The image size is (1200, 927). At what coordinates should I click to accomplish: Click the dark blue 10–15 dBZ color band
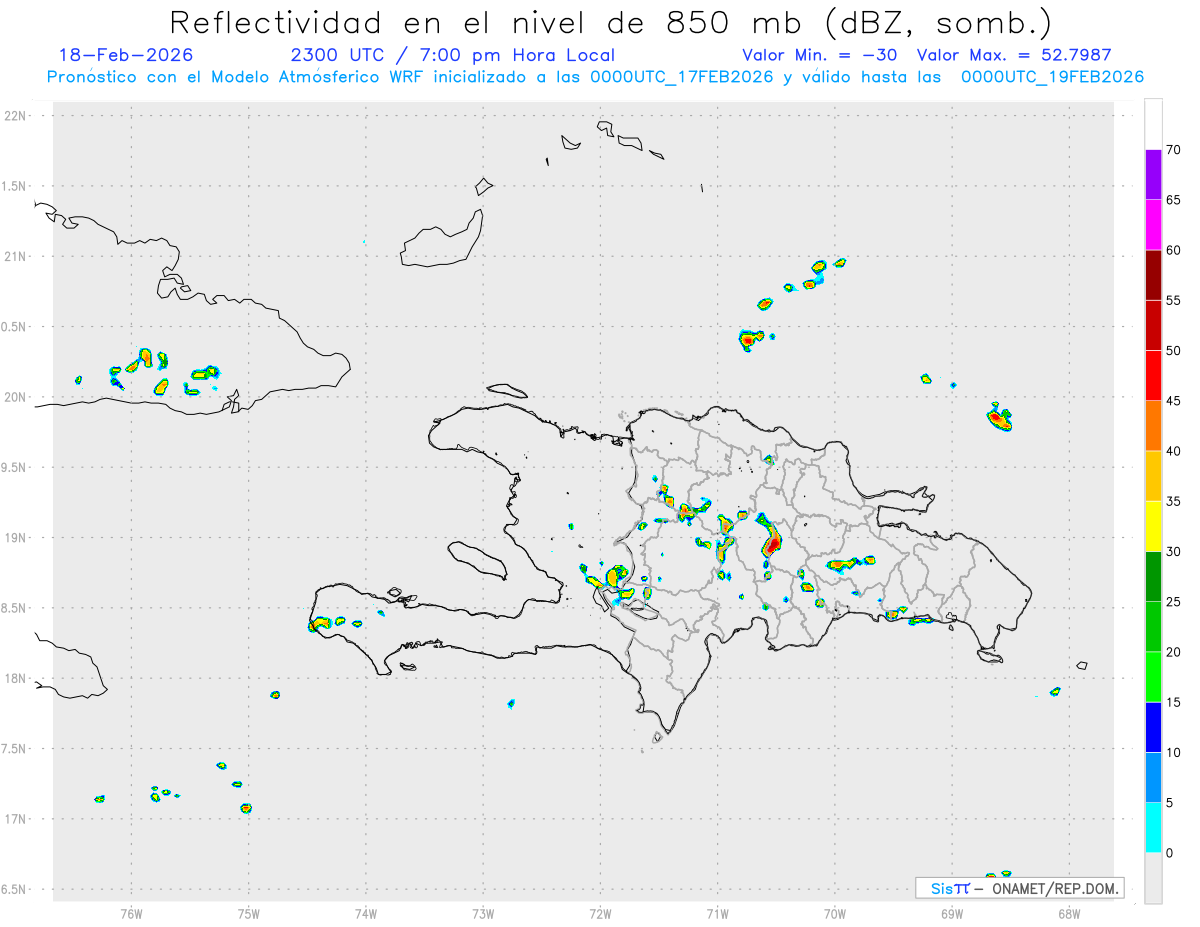pos(1153,728)
